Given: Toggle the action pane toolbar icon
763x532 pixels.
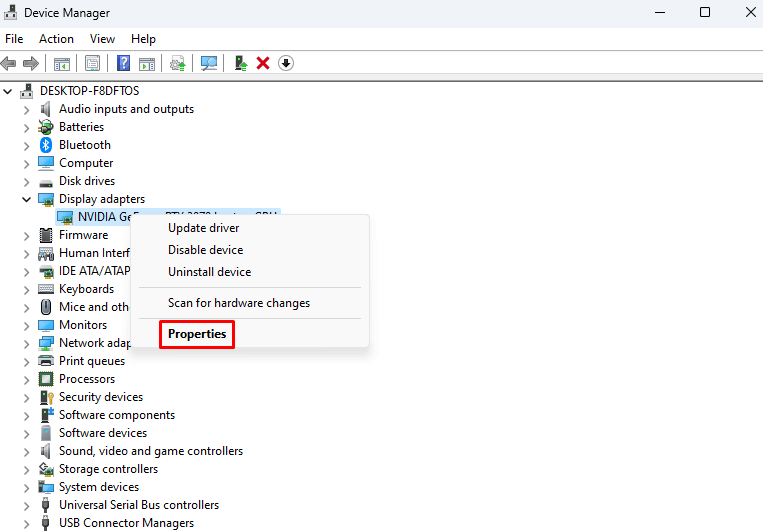Looking at the screenshot, I should tap(146, 64).
